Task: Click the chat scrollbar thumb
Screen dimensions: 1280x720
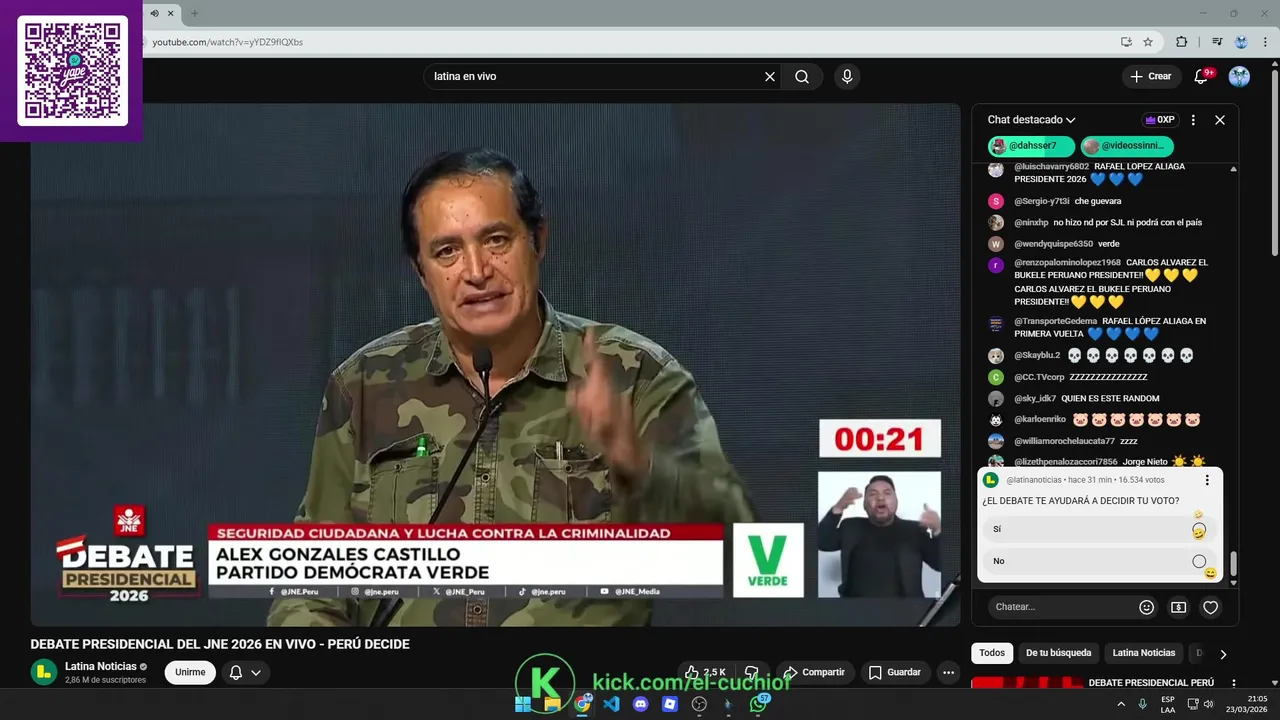Action: pyautogui.click(x=1233, y=564)
